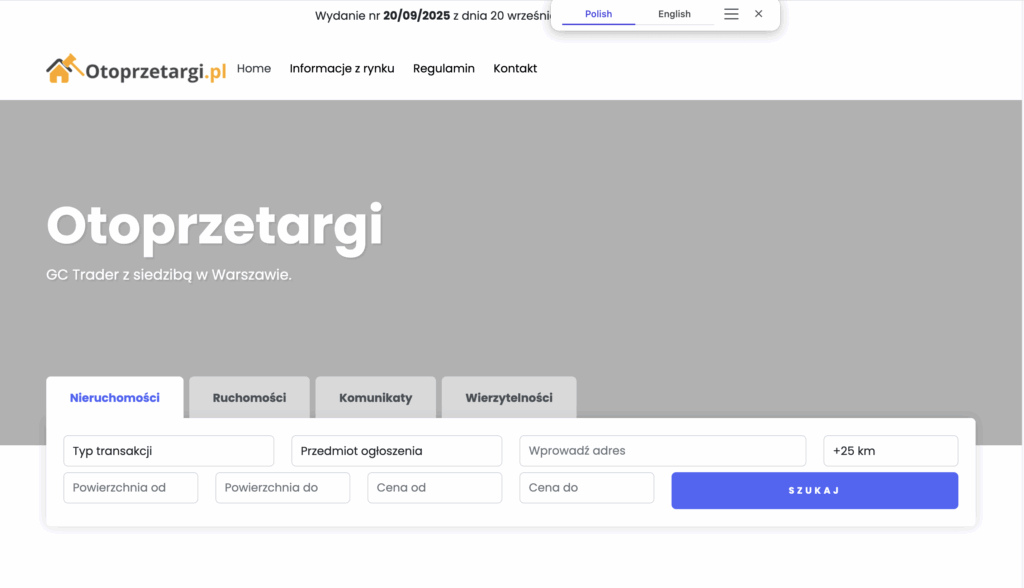Switch to the Ruchomości tab
The height and width of the screenshot is (588, 1024).
pyautogui.click(x=249, y=398)
